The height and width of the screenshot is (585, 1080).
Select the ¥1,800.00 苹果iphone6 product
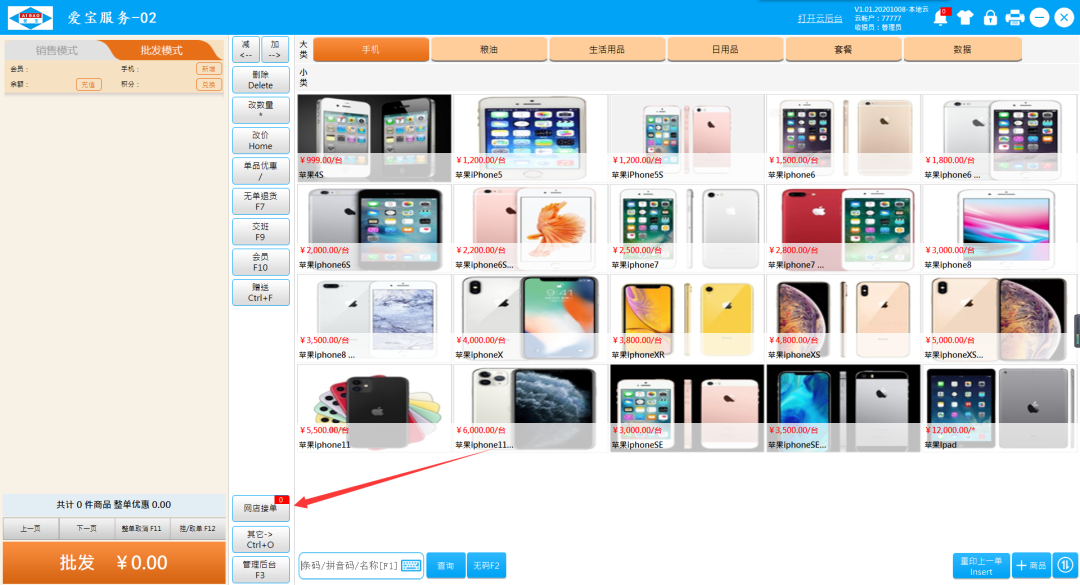click(x=999, y=138)
